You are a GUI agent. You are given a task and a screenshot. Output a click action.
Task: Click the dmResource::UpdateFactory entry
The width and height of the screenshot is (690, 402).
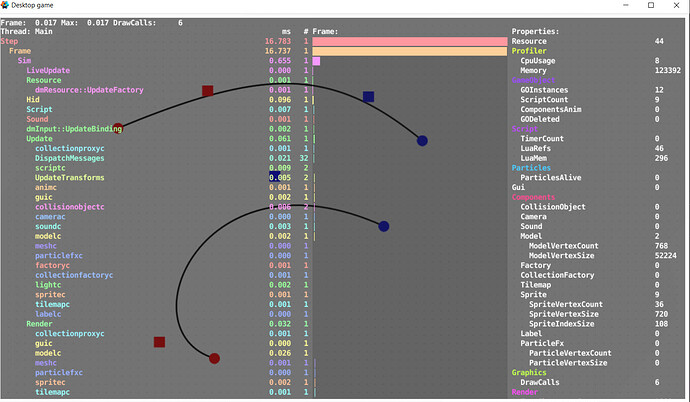(x=89, y=90)
